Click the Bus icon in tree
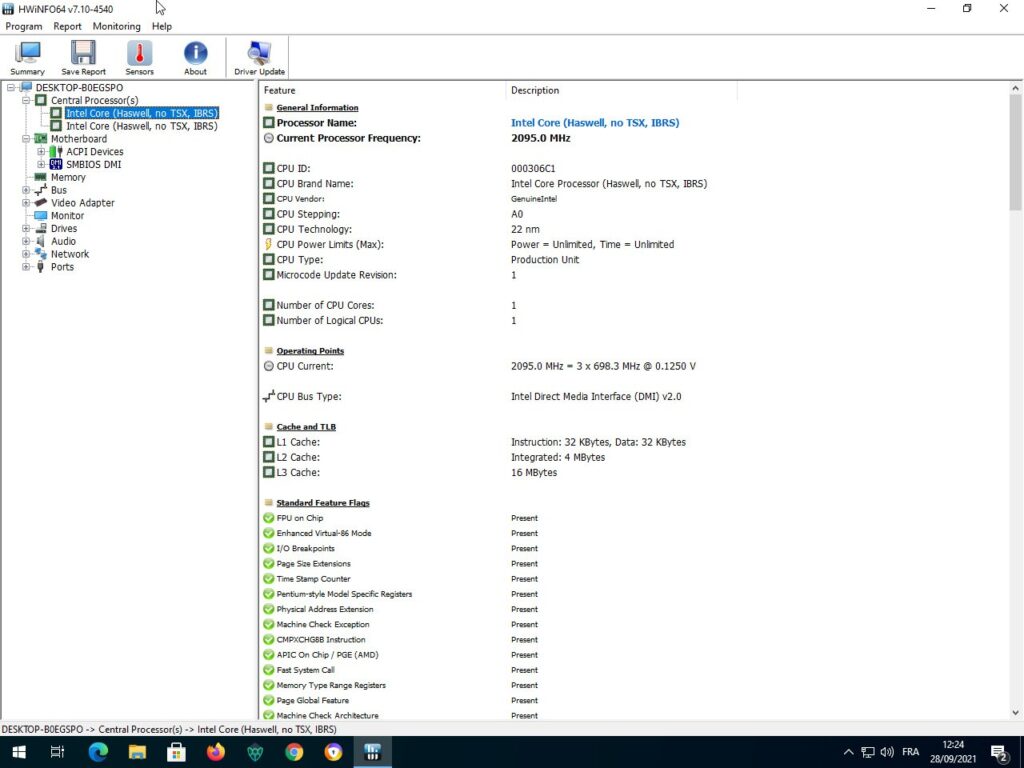1024x768 pixels. pos(40,190)
